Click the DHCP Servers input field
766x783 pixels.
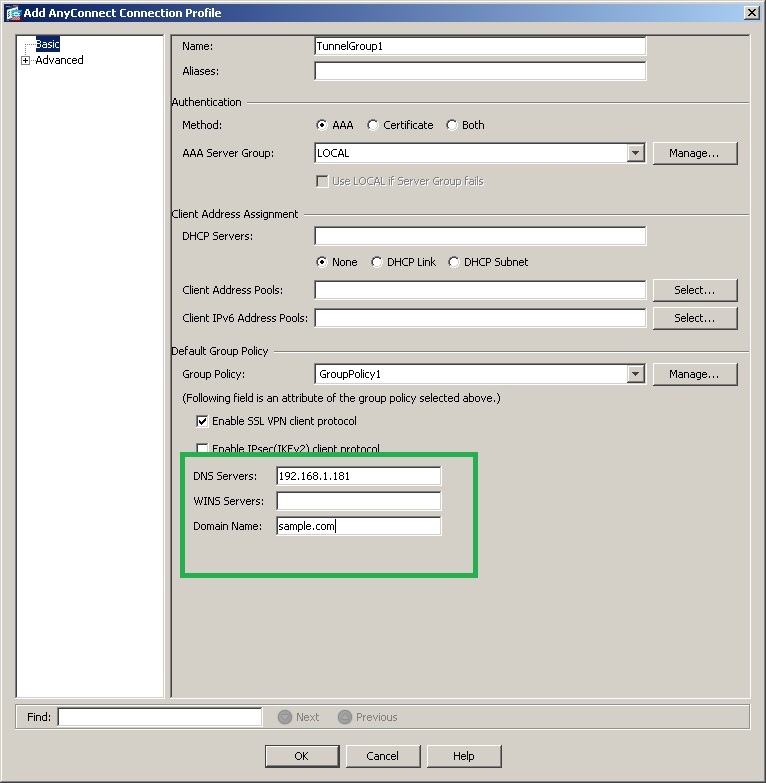pos(480,236)
